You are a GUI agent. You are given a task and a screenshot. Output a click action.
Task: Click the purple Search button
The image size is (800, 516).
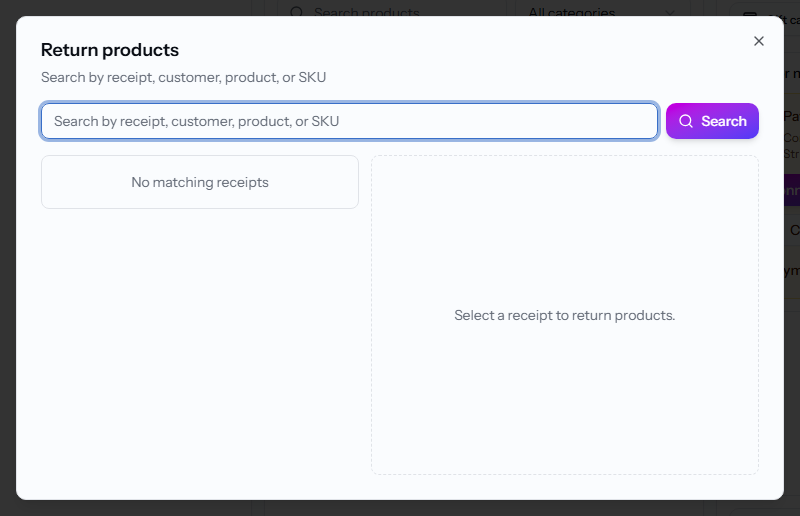[x=712, y=121]
